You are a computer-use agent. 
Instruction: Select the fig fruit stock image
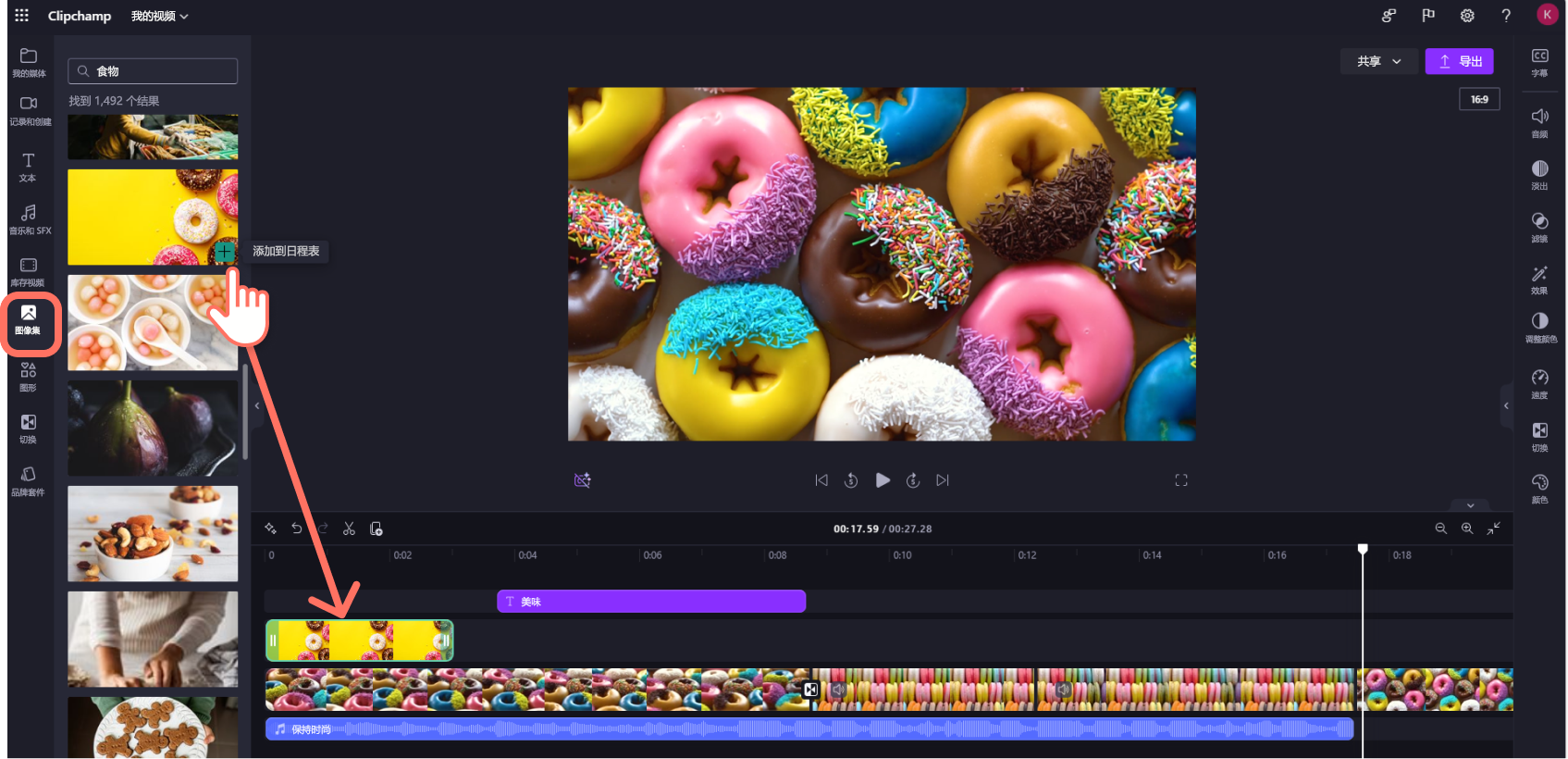153,428
